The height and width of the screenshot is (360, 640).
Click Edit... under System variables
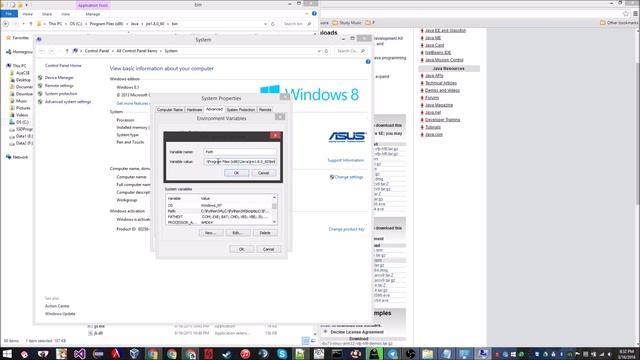pyautogui.click(x=238, y=233)
